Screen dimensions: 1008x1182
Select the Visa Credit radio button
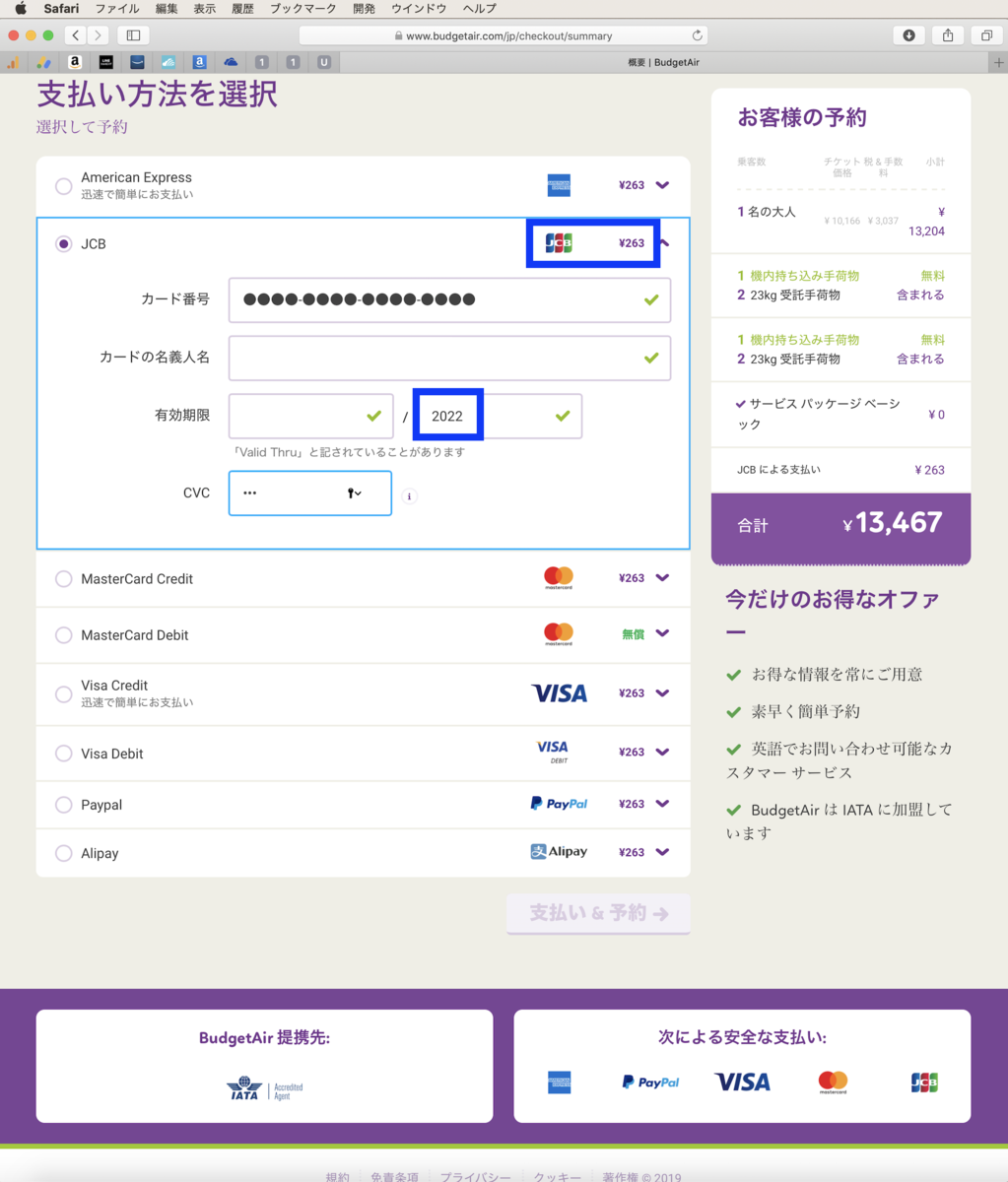tap(64, 693)
